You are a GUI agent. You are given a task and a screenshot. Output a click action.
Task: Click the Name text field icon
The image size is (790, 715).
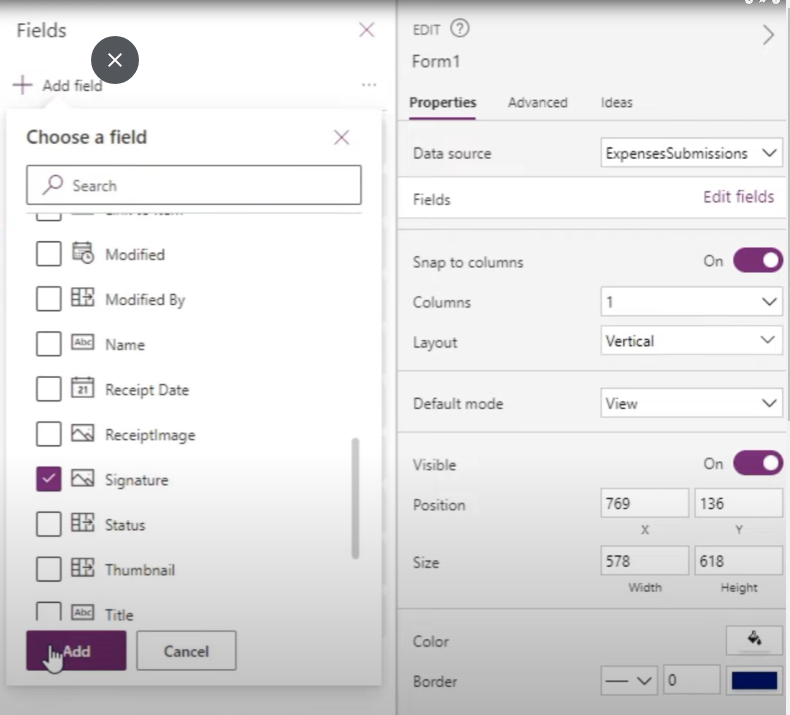(x=83, y=343)
